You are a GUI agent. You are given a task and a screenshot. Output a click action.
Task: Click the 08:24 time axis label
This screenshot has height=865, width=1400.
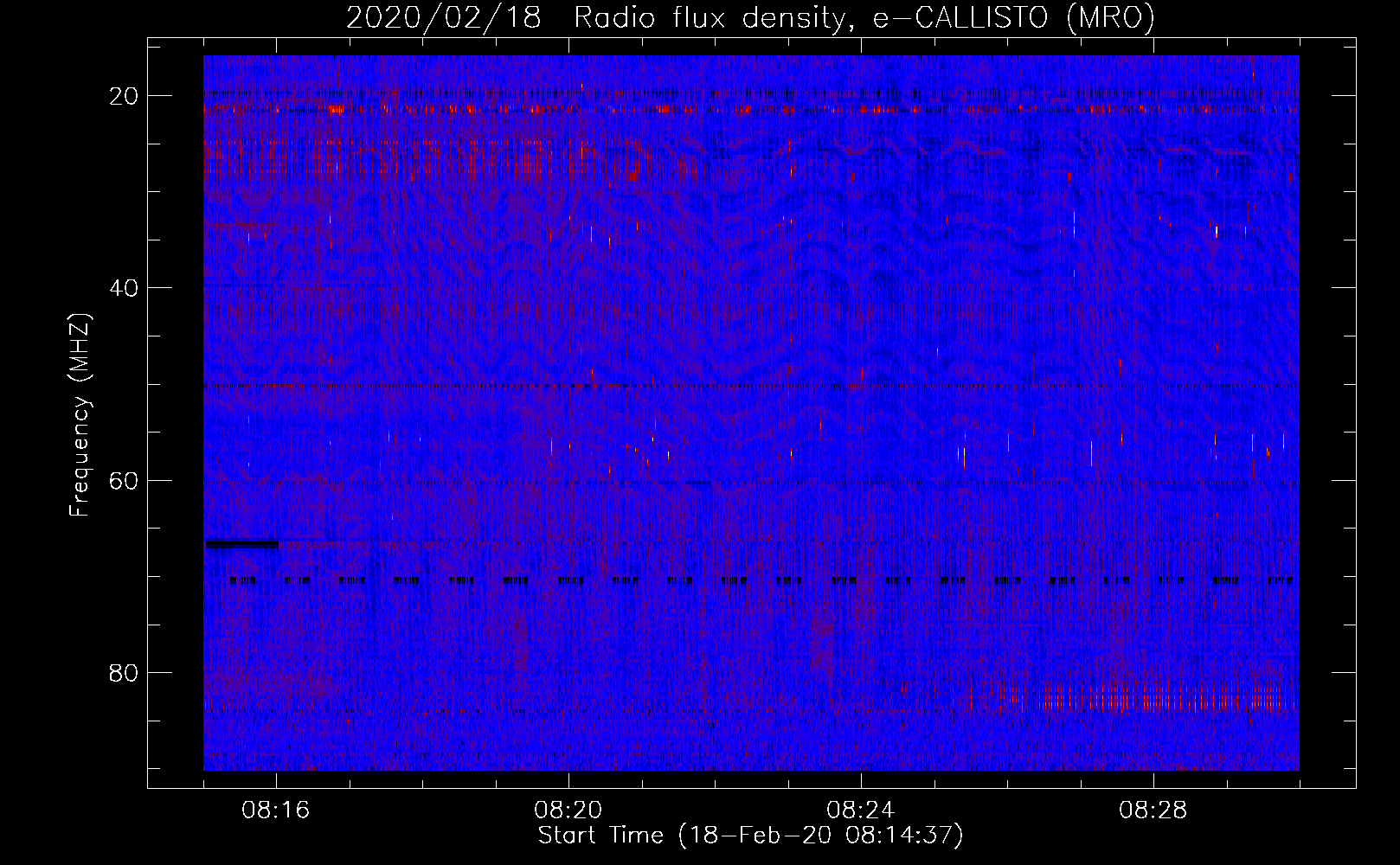[x=861, y=811]
